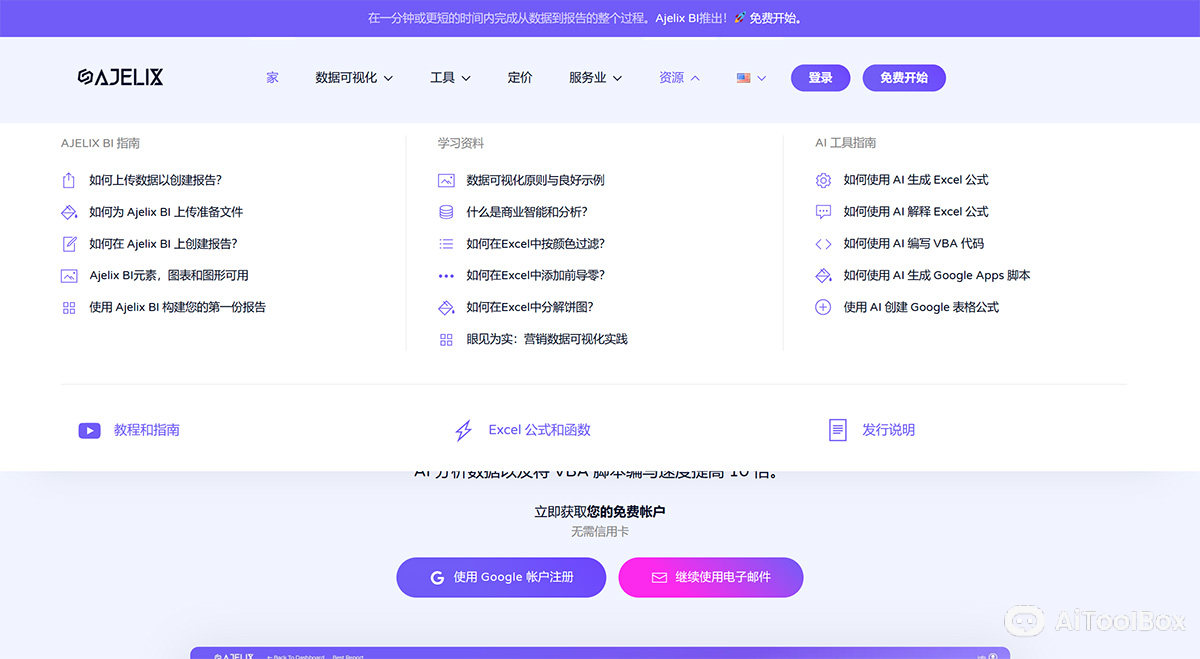Click the AJELIX BI 指南 section heading
Image resolution: width=1200 pixels, height=659 pixels.
[x=100, y=143]
